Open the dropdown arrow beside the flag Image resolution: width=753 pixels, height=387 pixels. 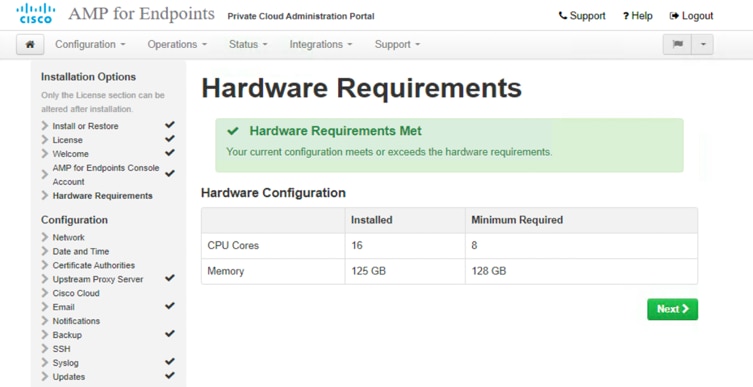click(703, 44)
